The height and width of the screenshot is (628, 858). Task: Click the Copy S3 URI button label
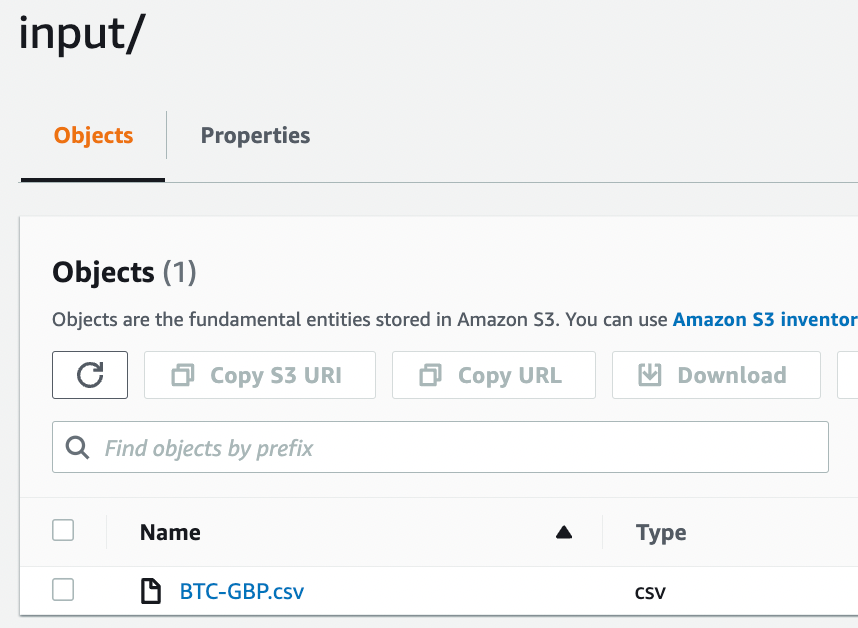276,375
